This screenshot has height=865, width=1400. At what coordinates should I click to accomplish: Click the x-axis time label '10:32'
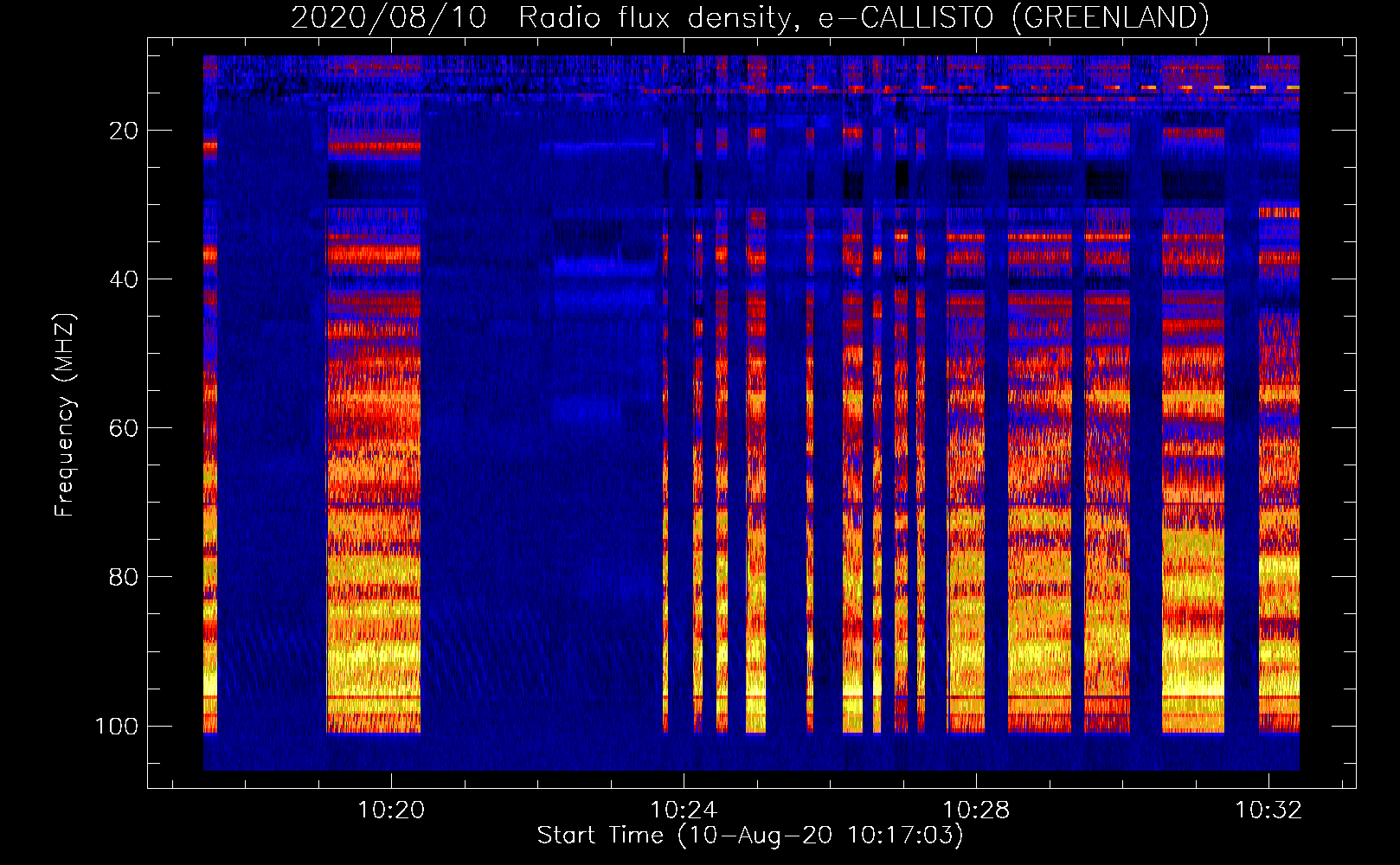coord(1268,811)
